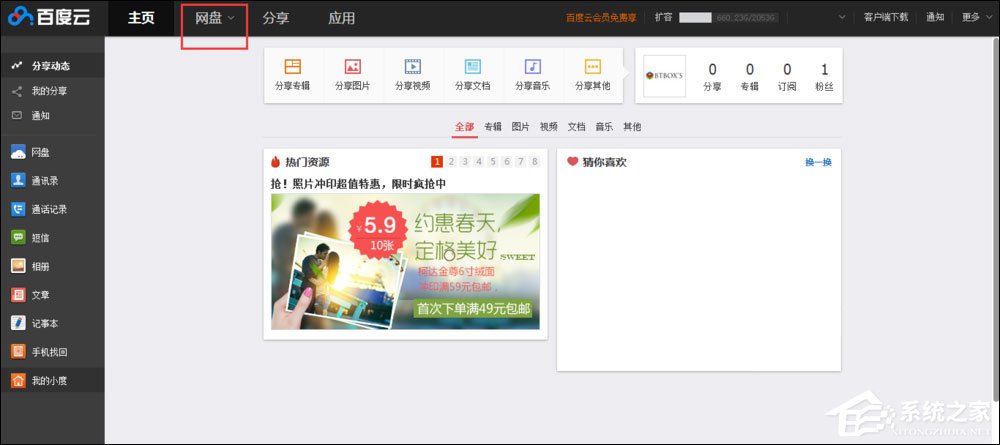Click 百度云会员免费享 link
Viewport: 1000px width, 445px height.
point(601,18)
